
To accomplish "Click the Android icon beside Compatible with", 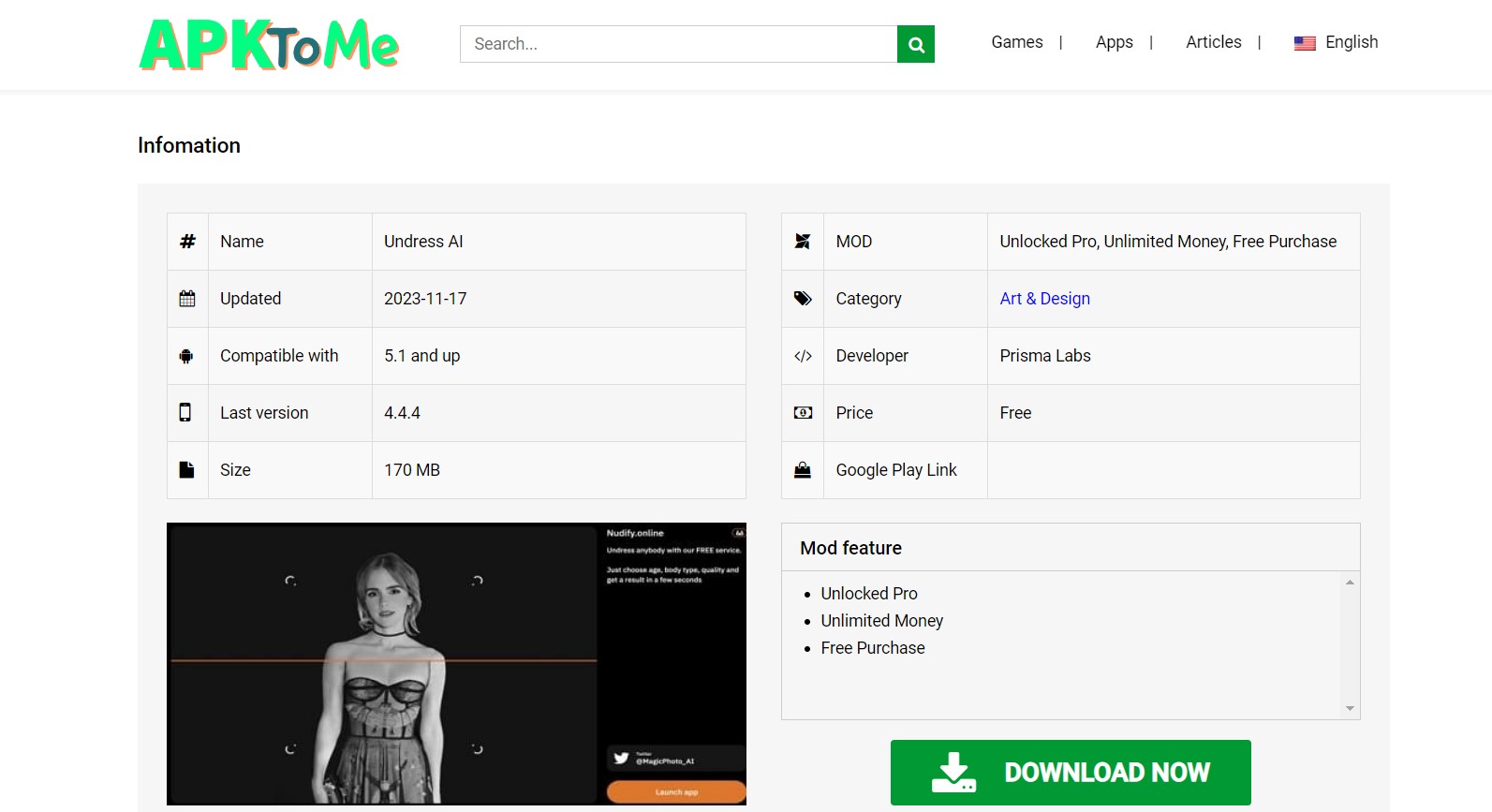I will (x=186, y=356).
